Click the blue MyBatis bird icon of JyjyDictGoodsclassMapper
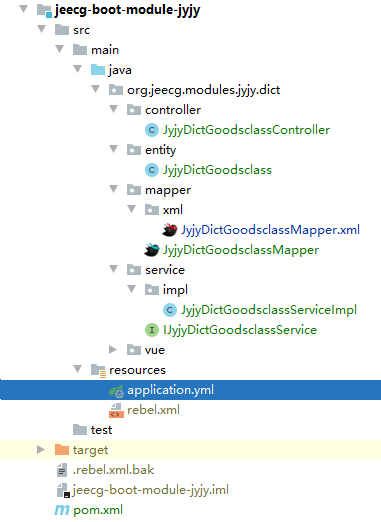 coord(152,250)
